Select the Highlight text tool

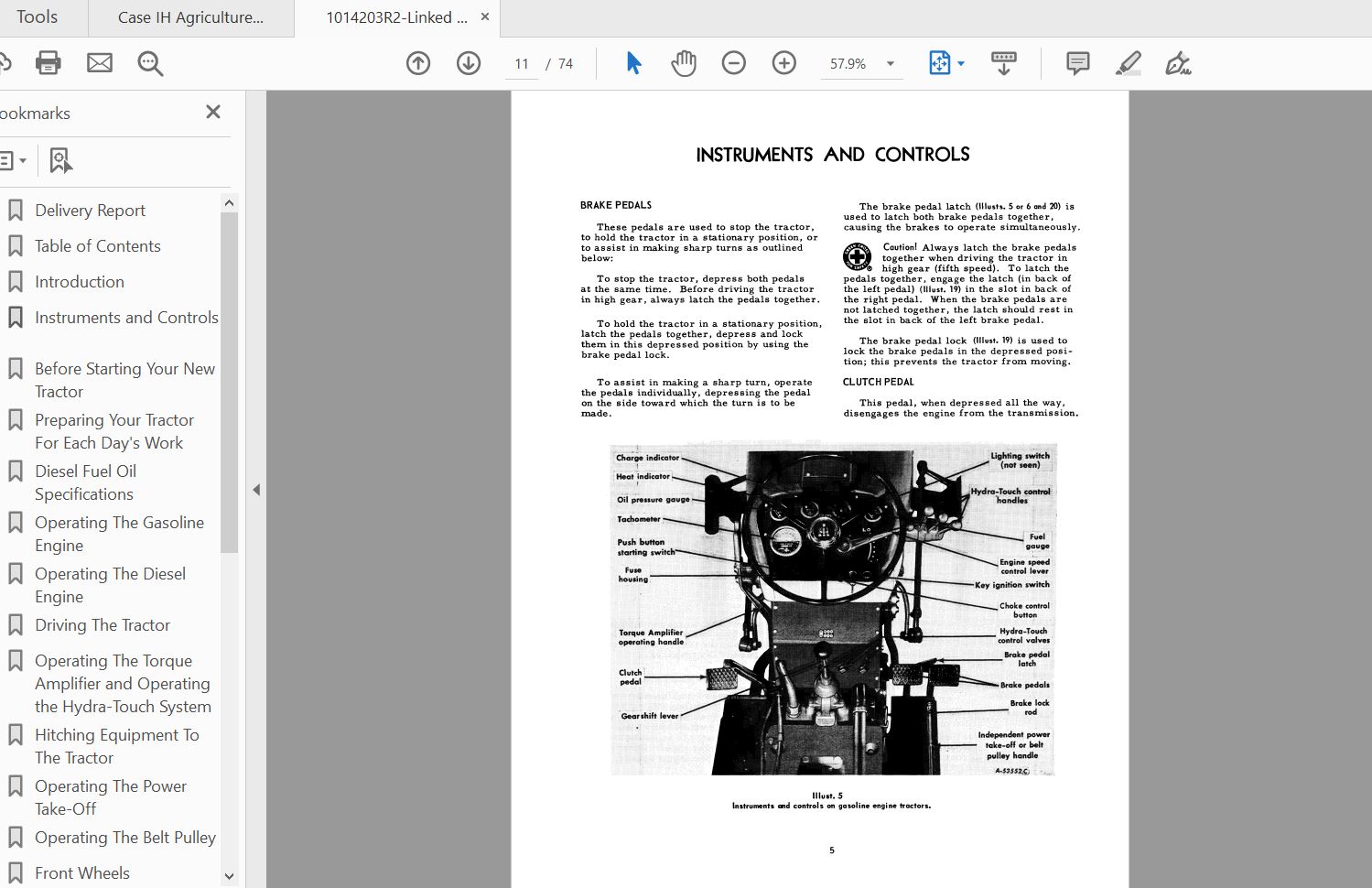click(x=1128, y=62)
